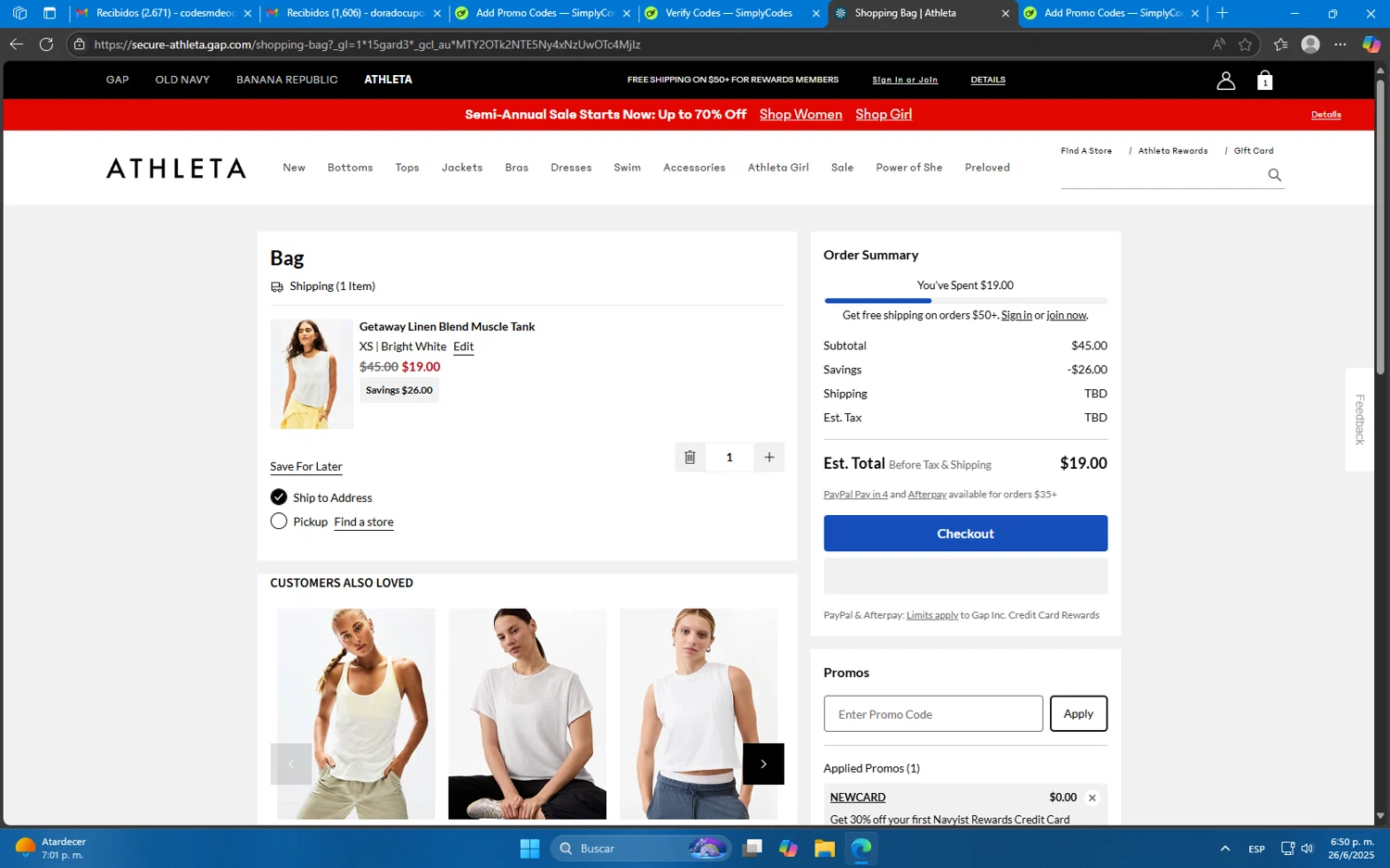Open the Feedback side tab
The width and height of the screenshot is (1390, 868).
[x=1358, y=419]
